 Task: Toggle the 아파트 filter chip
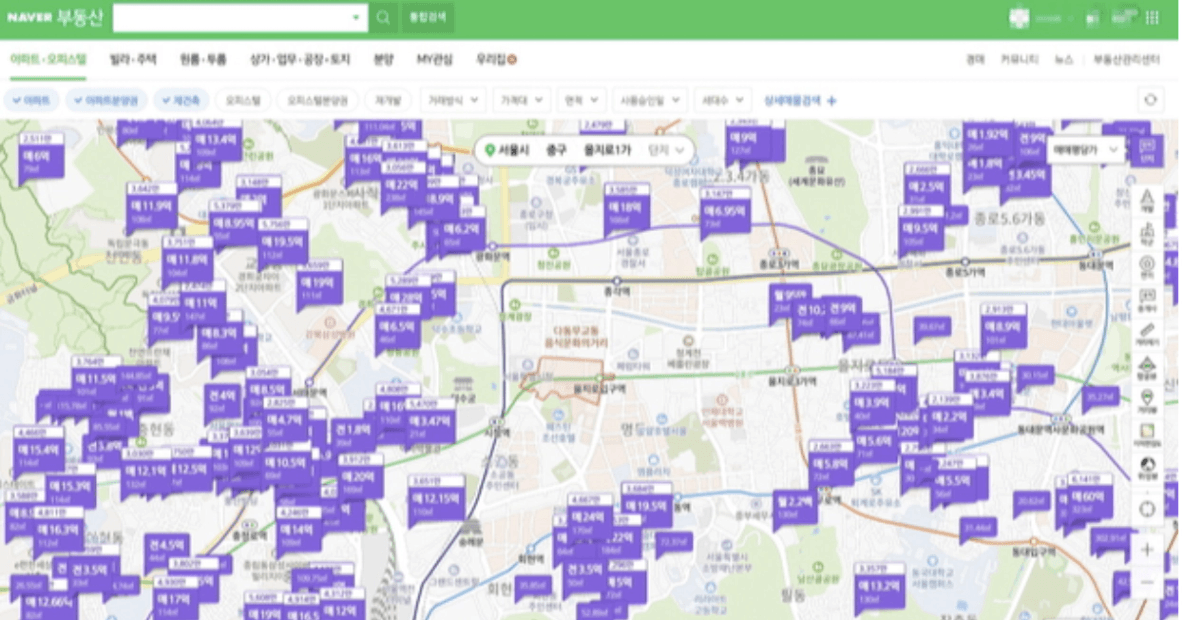click(31, 100)
